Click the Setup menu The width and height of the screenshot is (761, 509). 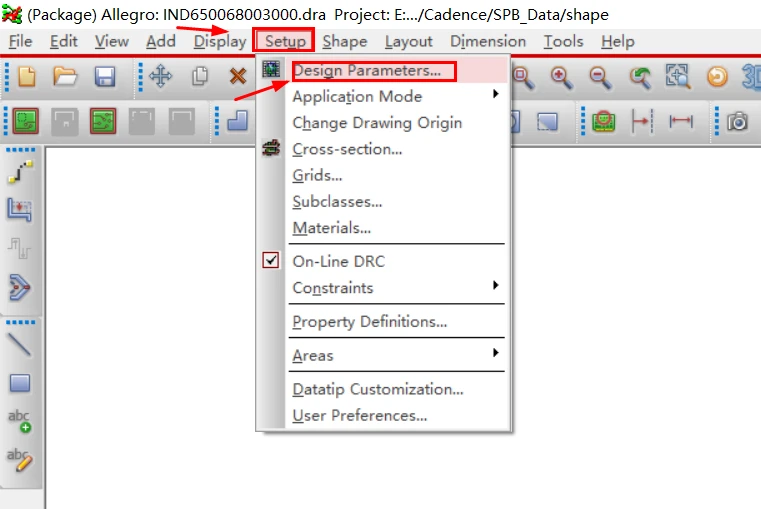tap(285, 42)
